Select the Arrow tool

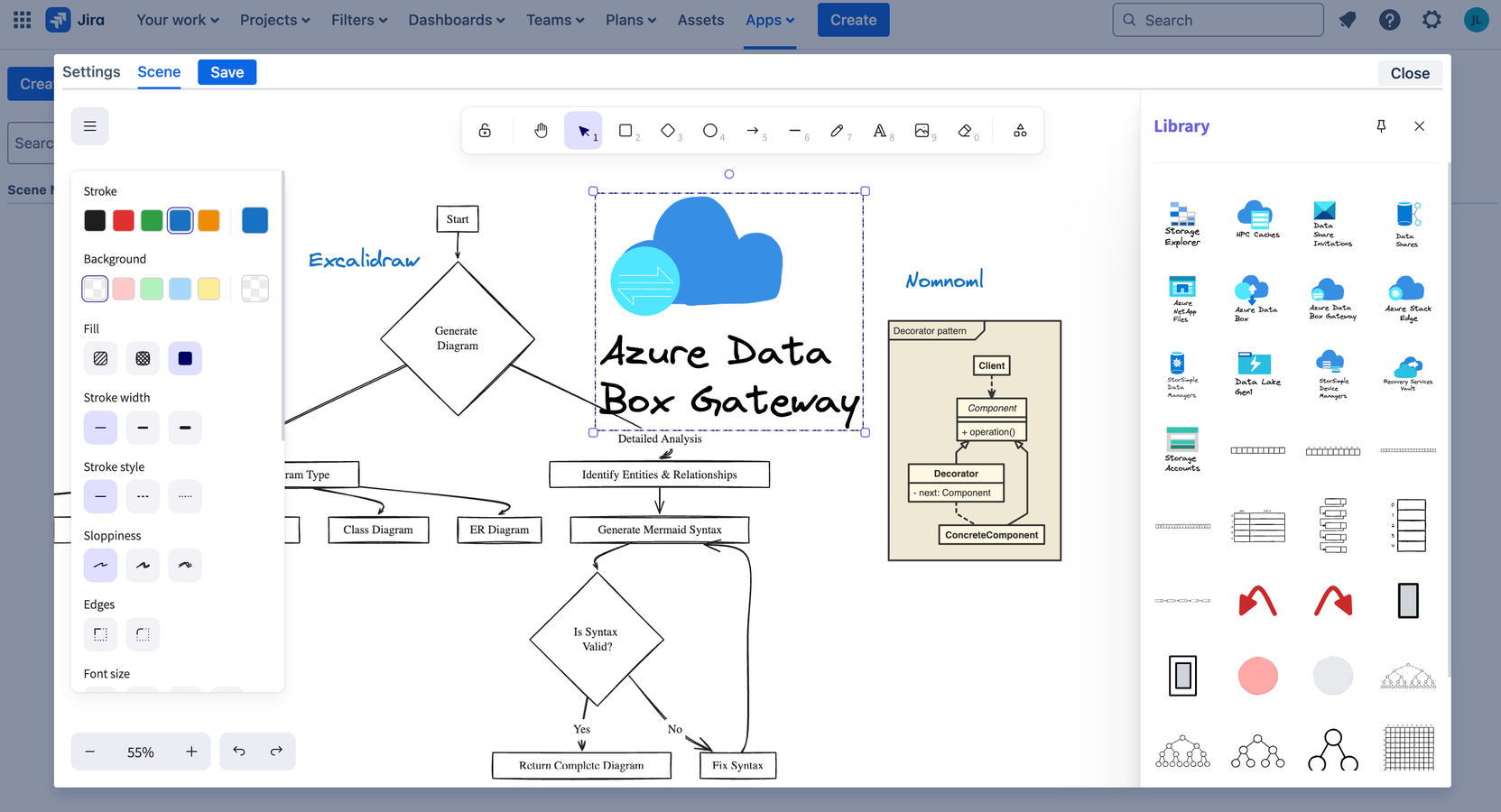pos(753,131)
